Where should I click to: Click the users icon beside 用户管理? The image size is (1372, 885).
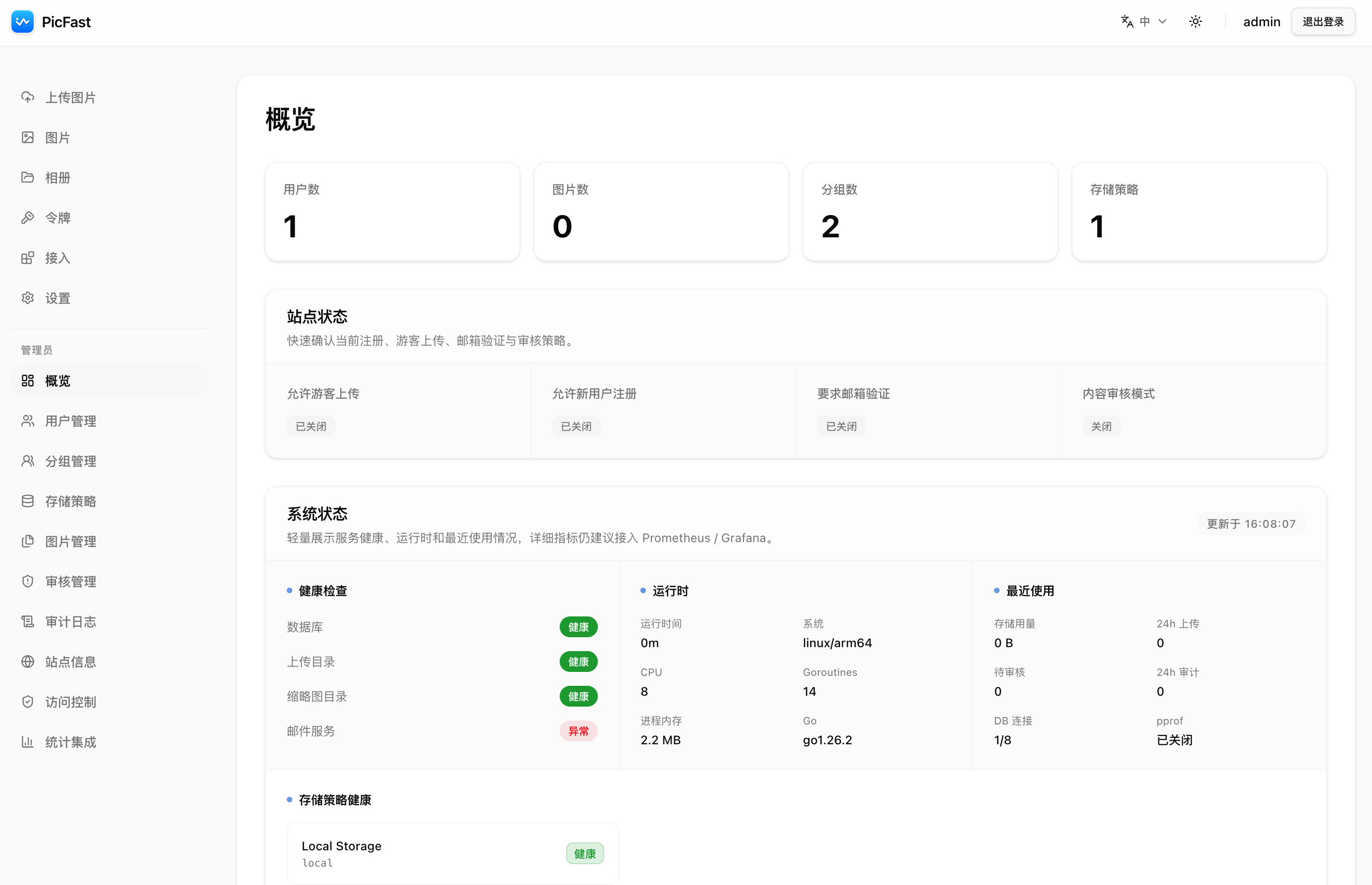(28, 421)
